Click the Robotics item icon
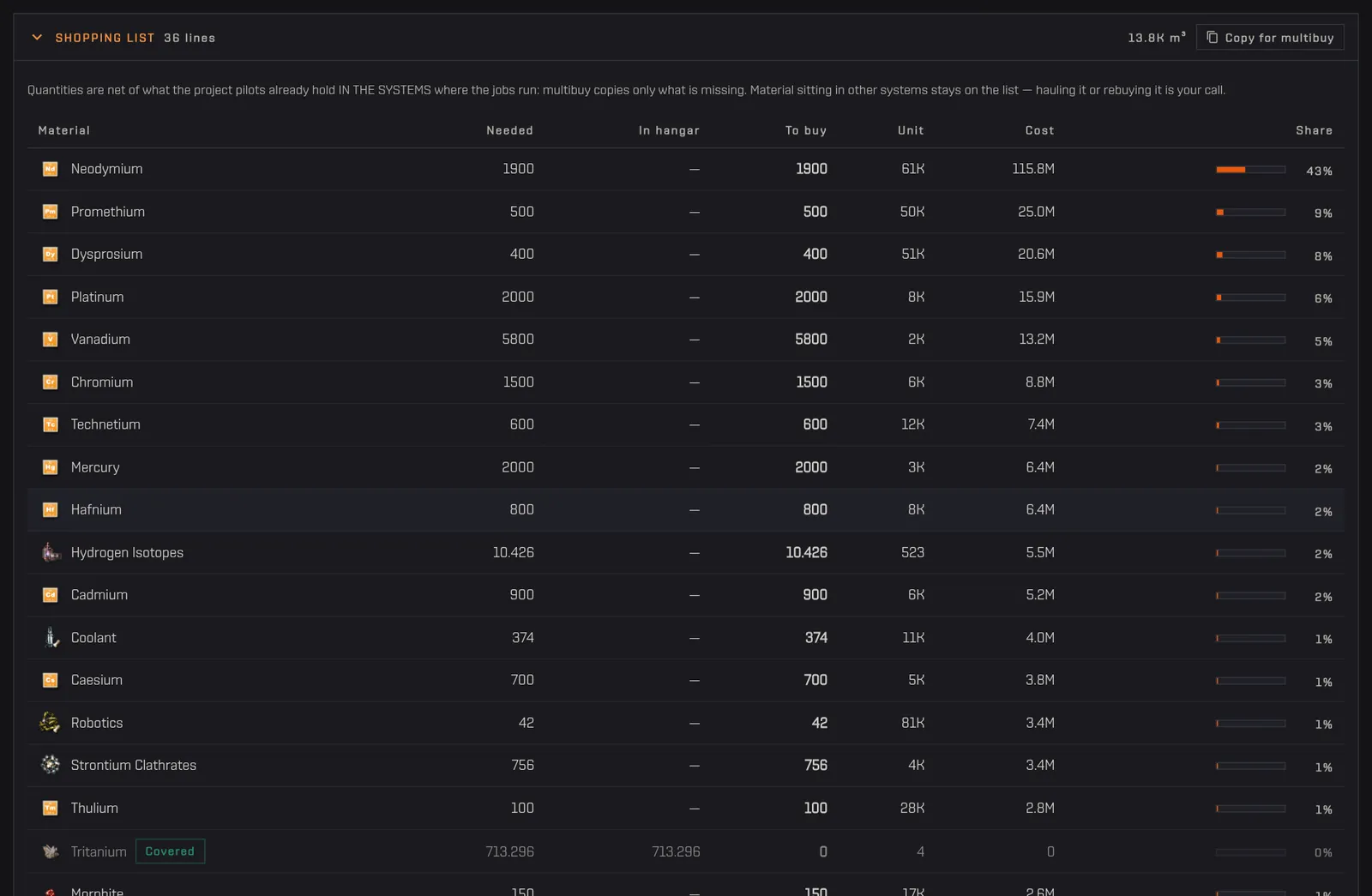The width and height of the screenshot is (1372, 896). coord(51,723)
